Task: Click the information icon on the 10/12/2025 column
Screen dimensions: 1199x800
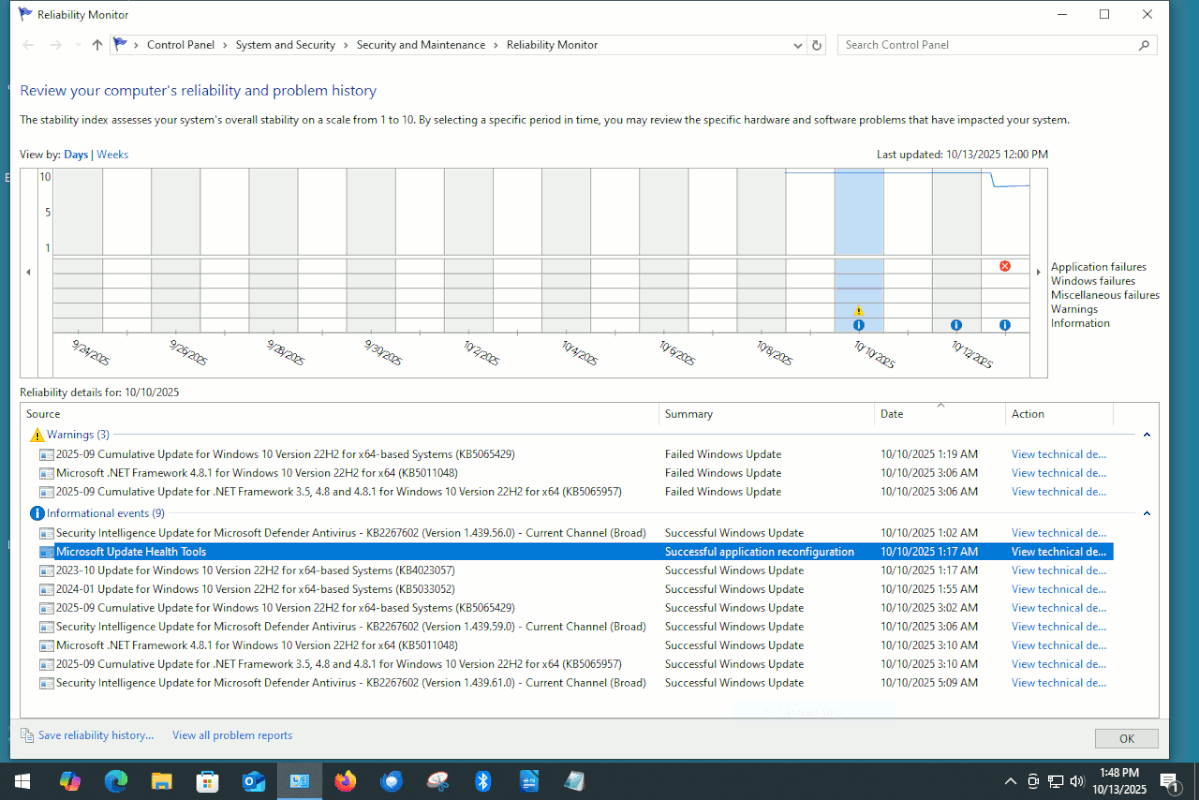Action: (956, 325)
